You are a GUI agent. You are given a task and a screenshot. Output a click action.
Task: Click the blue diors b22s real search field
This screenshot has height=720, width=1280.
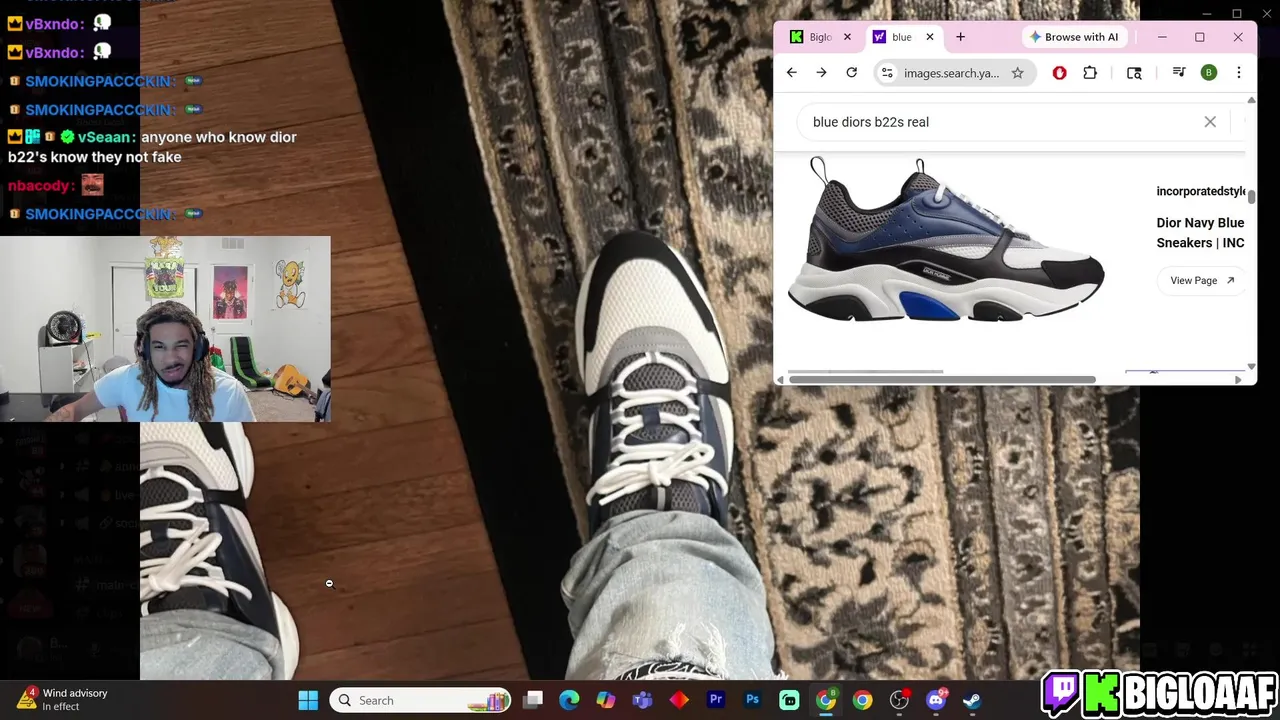coord(1000,122)
